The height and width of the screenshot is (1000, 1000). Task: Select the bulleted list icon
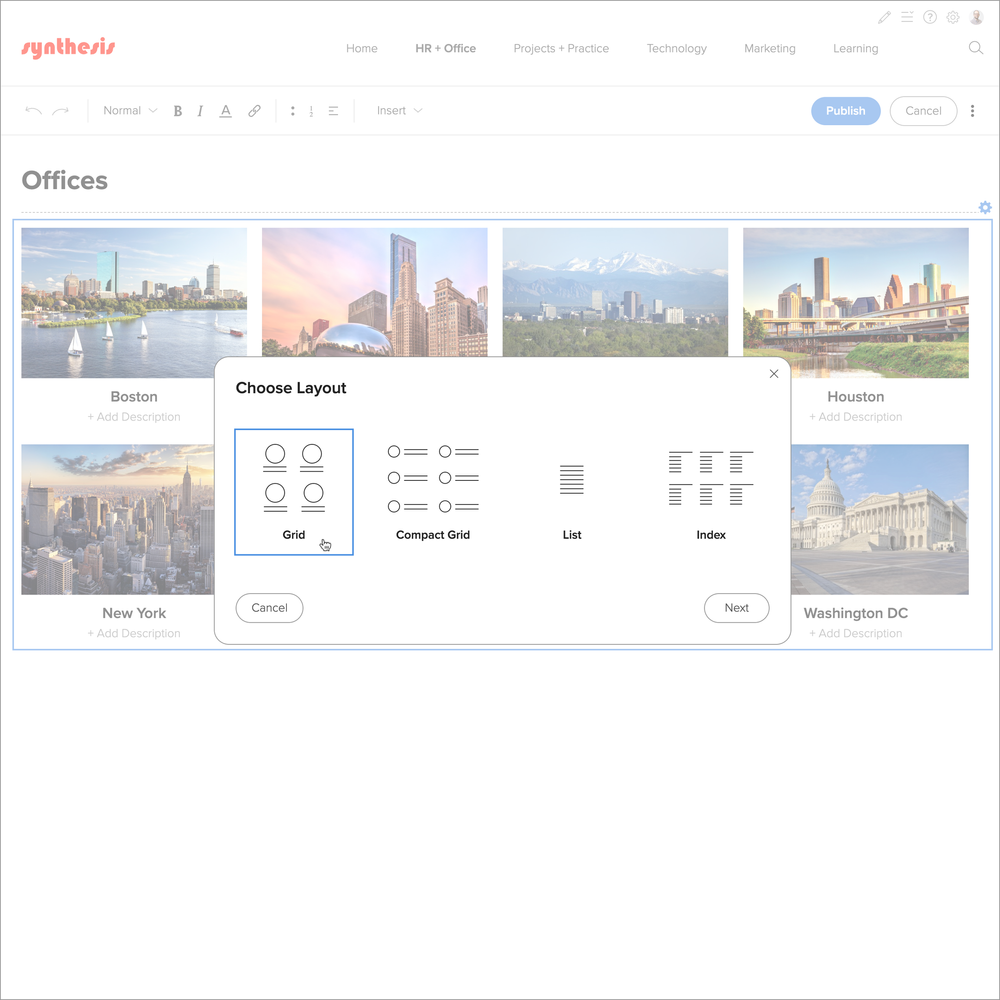click(293, 110)
